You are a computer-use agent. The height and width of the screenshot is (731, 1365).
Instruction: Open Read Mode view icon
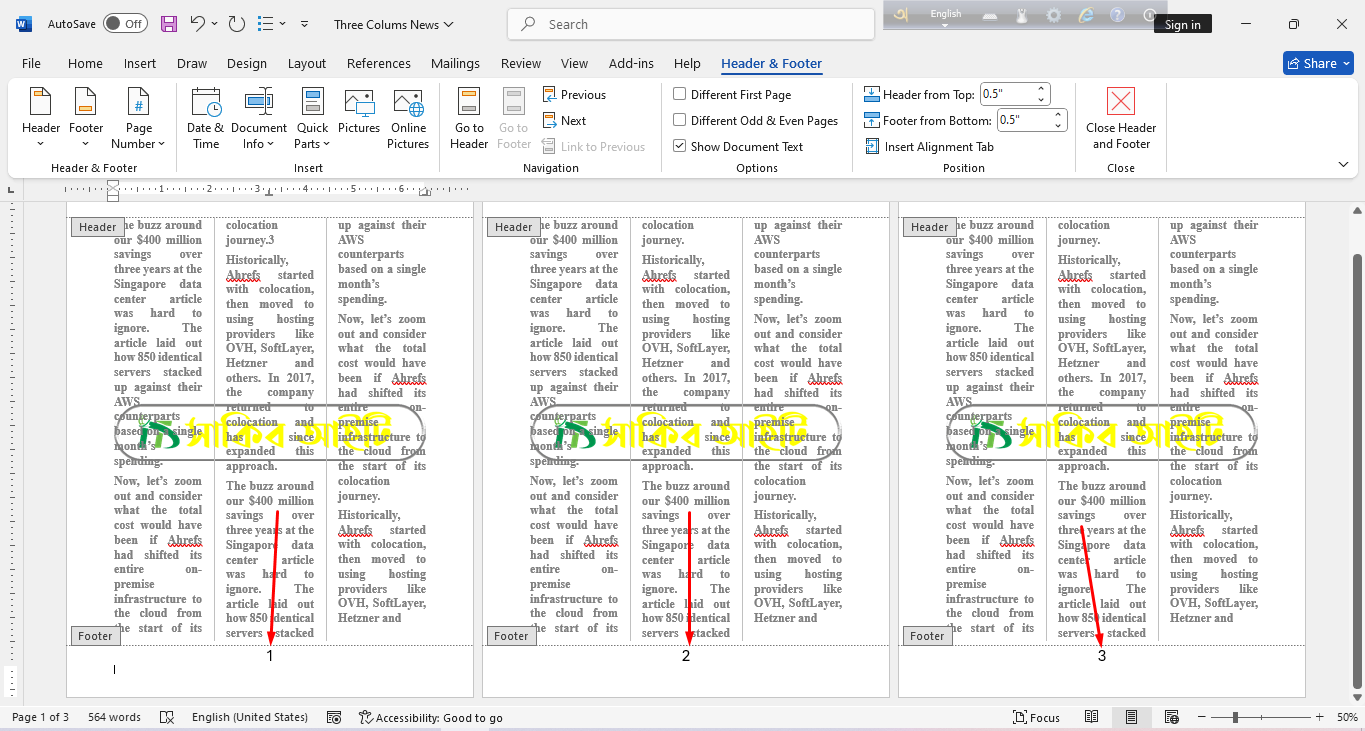(1092, 717)
